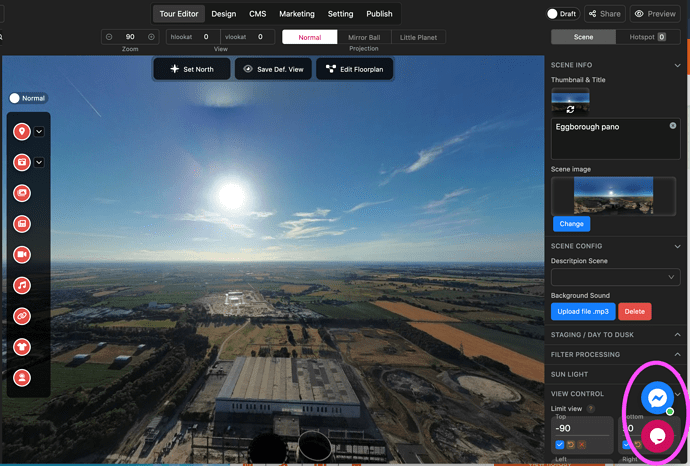Switch to the Hotspot tab
690x466 pixels.
click(x=647, y=37)
